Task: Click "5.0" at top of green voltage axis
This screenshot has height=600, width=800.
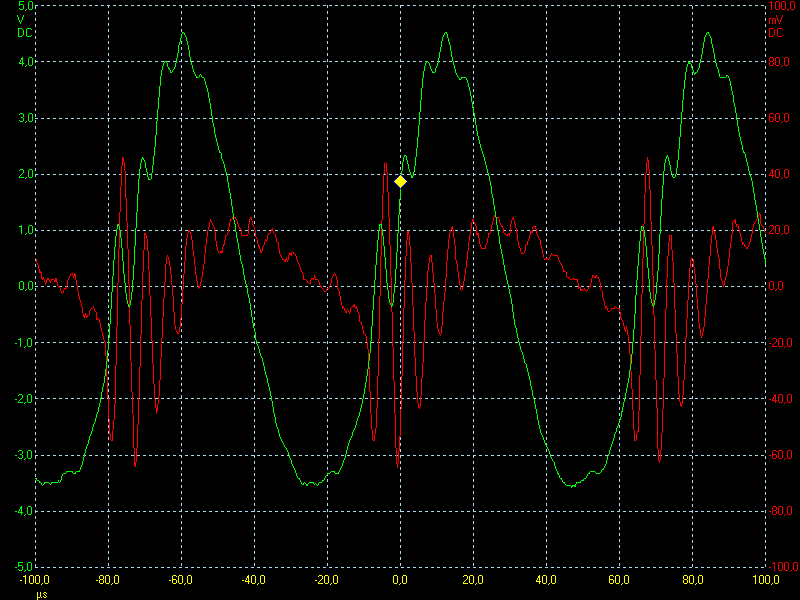Action: tap(26, 6)
